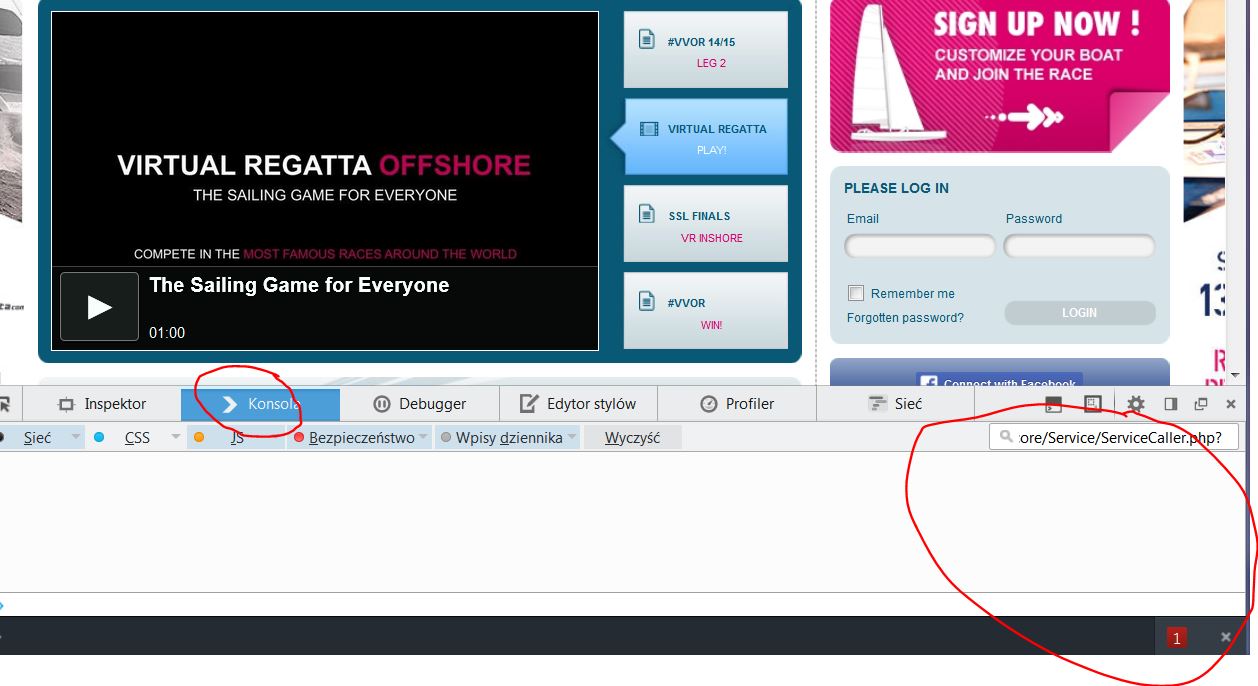Click the #VVOR 14/15 document icon
1258x686 pixels.
[x=647, y=39]
